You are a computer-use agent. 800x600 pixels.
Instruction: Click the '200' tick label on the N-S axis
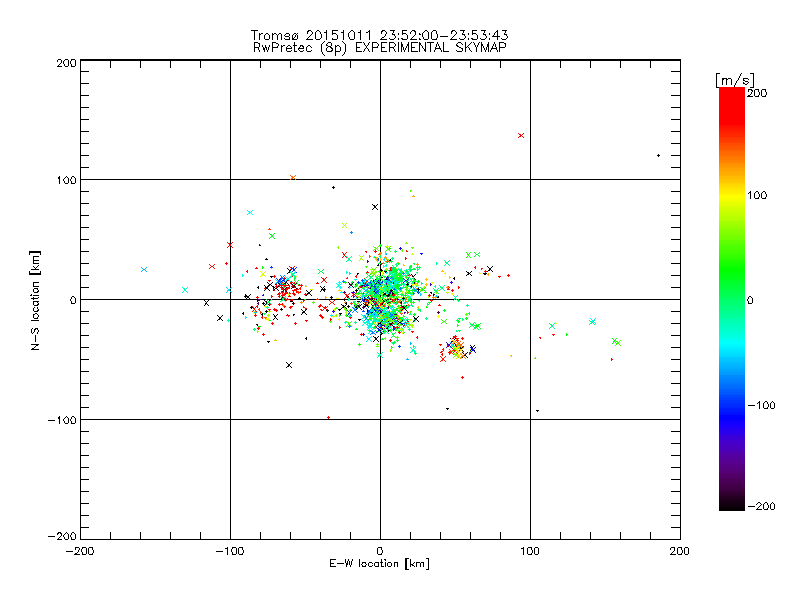pyautogui.click(x=66, y=63)
